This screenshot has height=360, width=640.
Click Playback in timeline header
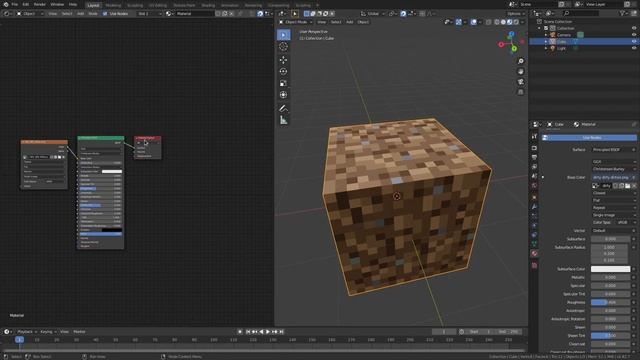(27, 332)
